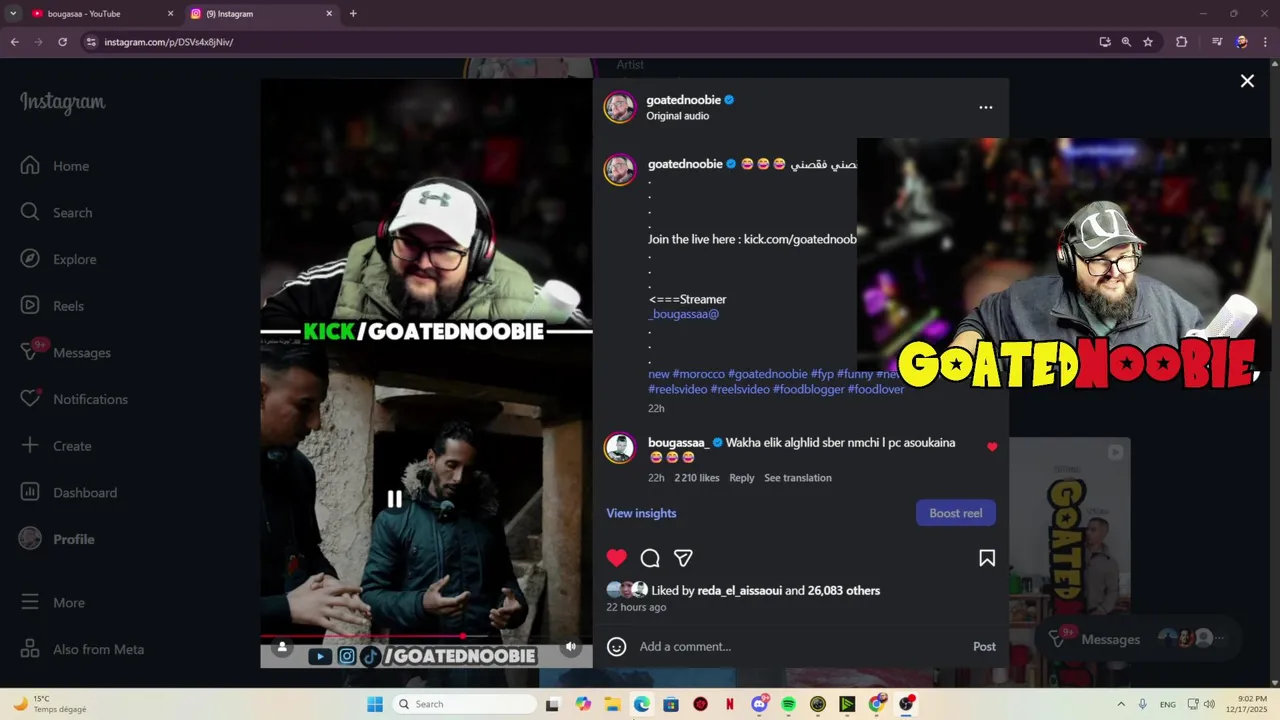Click the comment bubble icon

[650, 558]
